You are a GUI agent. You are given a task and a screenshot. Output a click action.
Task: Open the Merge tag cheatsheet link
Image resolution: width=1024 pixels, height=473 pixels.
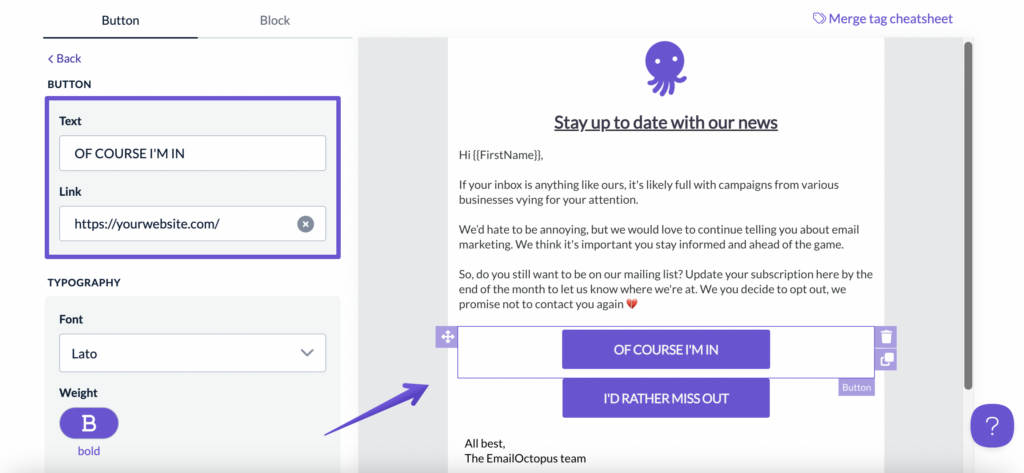pyautogui.click(x=890, y=19)
